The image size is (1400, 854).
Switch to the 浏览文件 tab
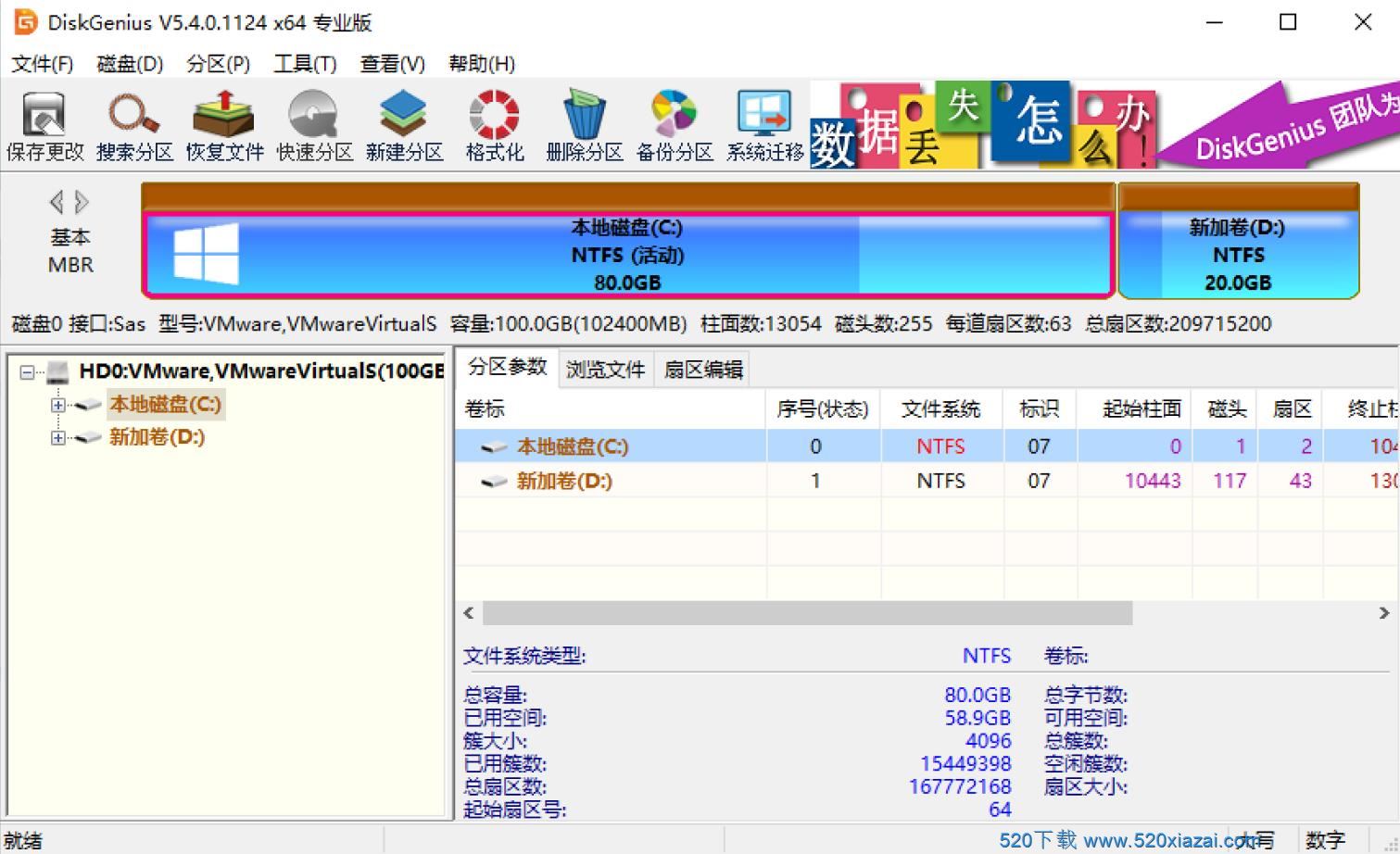(x=605, y=370)
